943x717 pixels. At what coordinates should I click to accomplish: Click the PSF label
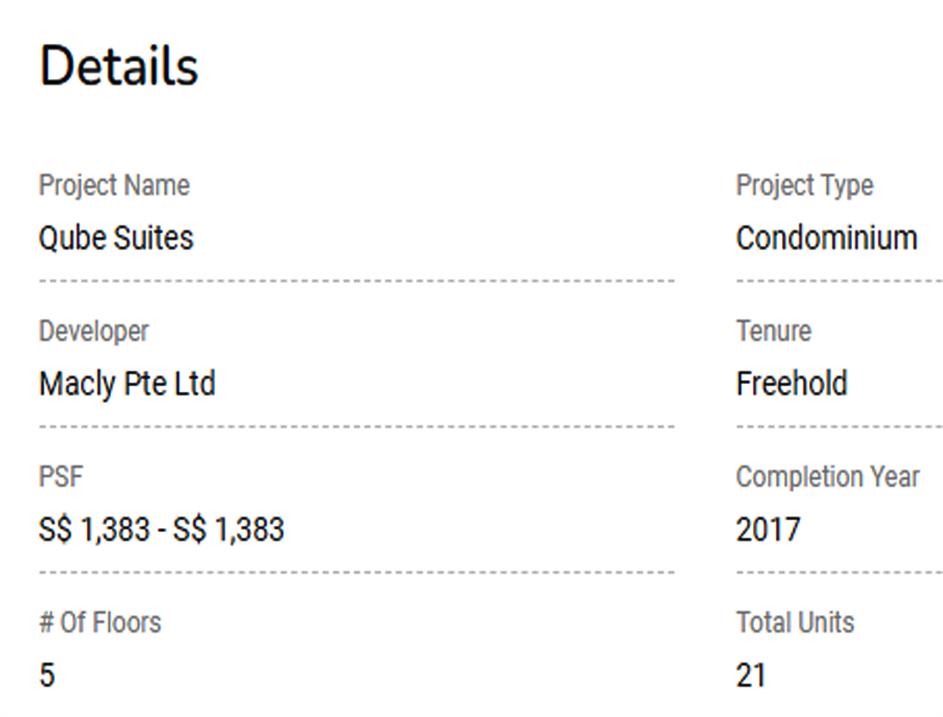tap(61, 477)
